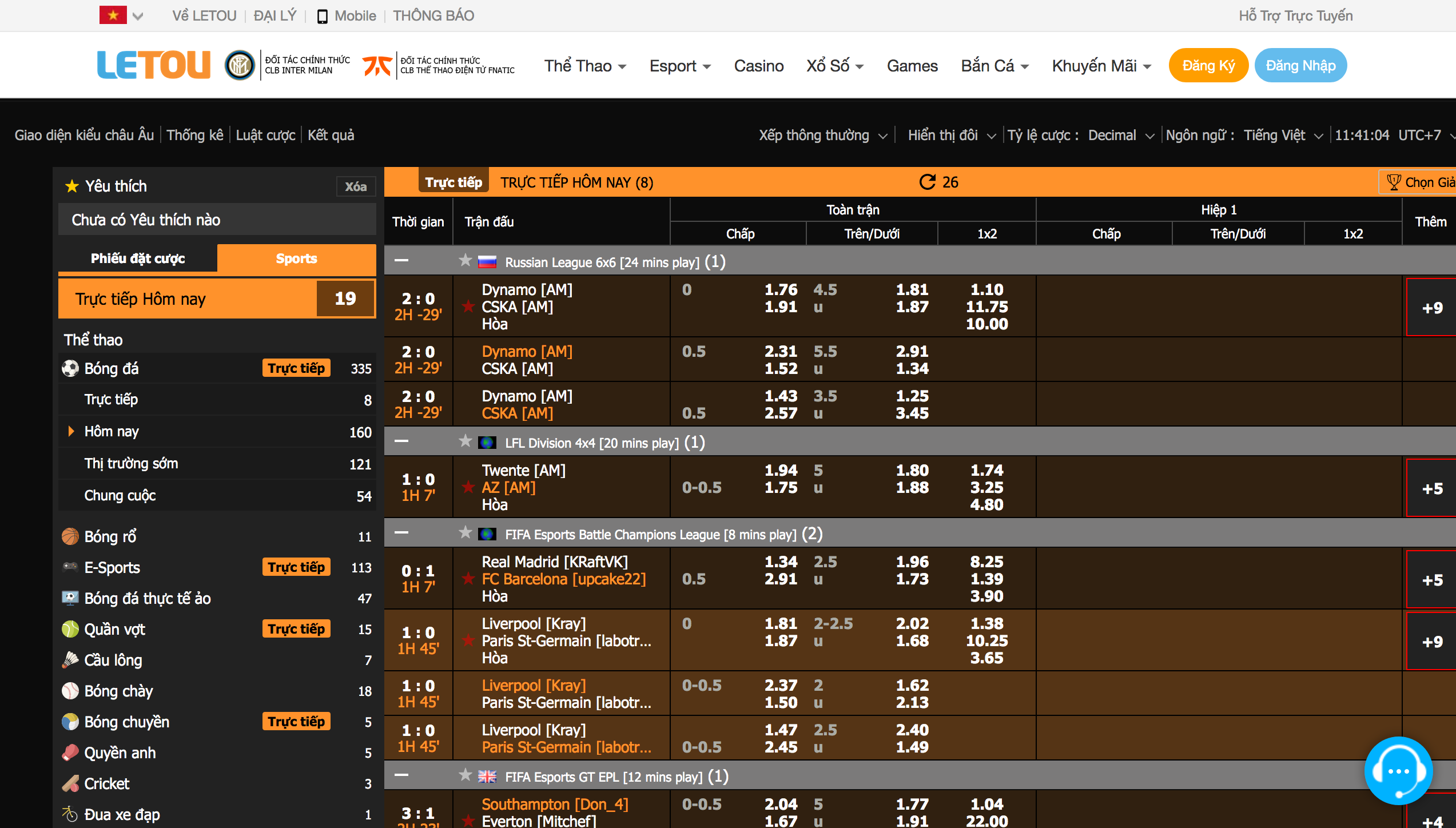1456x828 pixels.
Task: Switch to the Phiếu đặt cược tab
Action: pos(137,258)
